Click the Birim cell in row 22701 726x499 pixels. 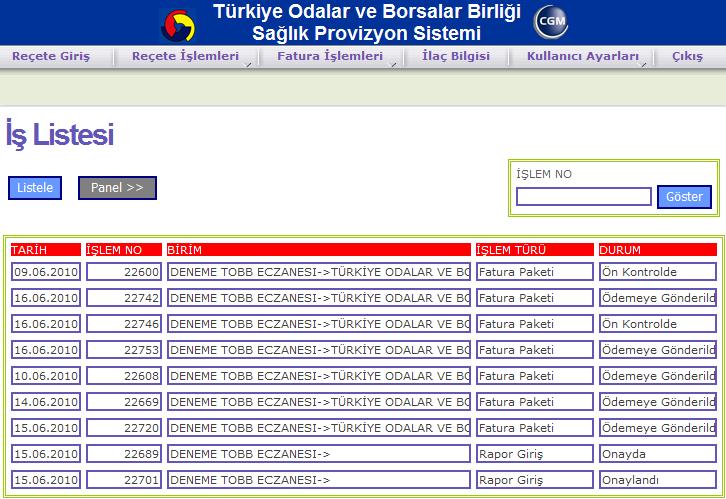[x=319, y=480]
